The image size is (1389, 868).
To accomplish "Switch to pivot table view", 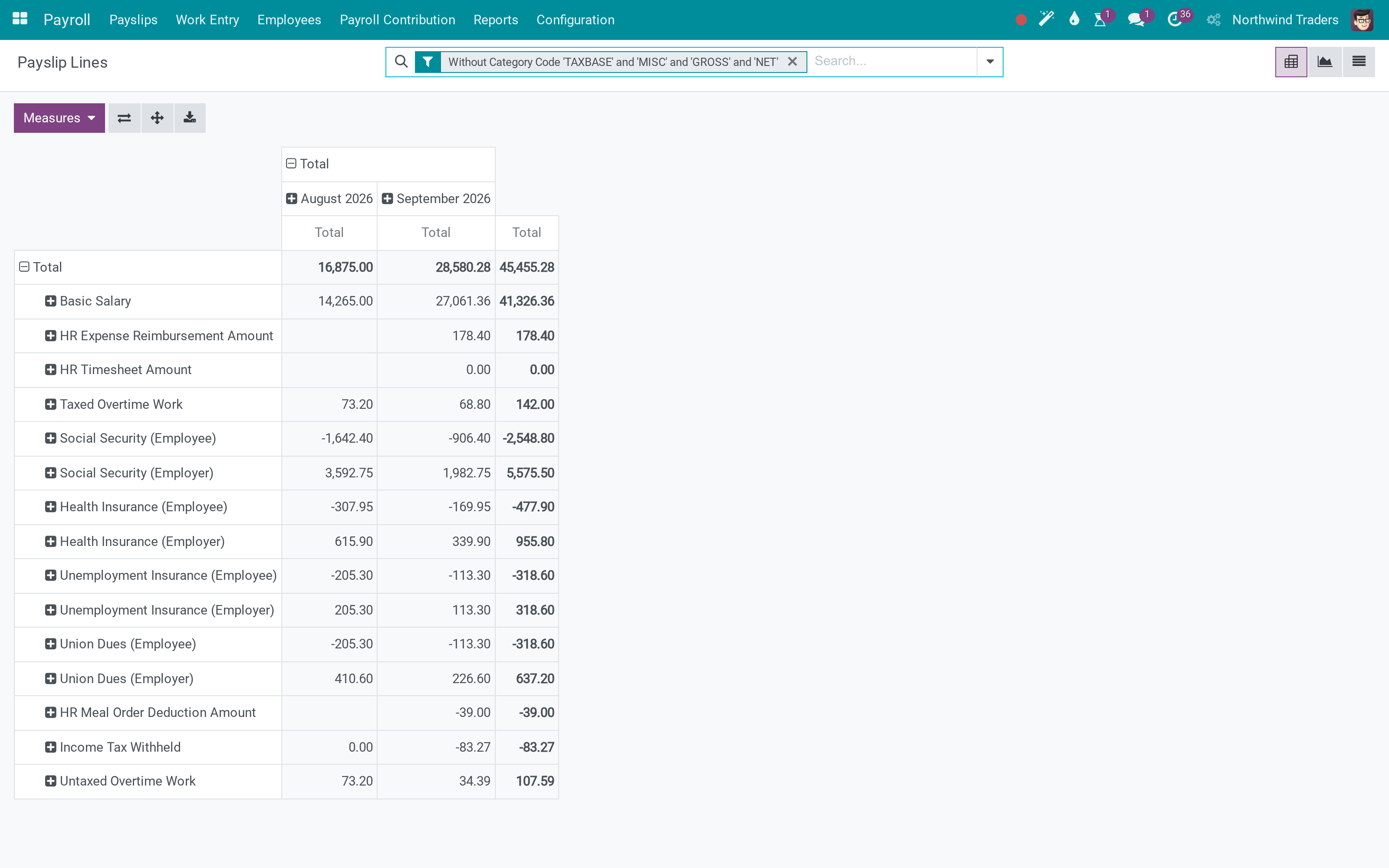I will coord(1291,62).
